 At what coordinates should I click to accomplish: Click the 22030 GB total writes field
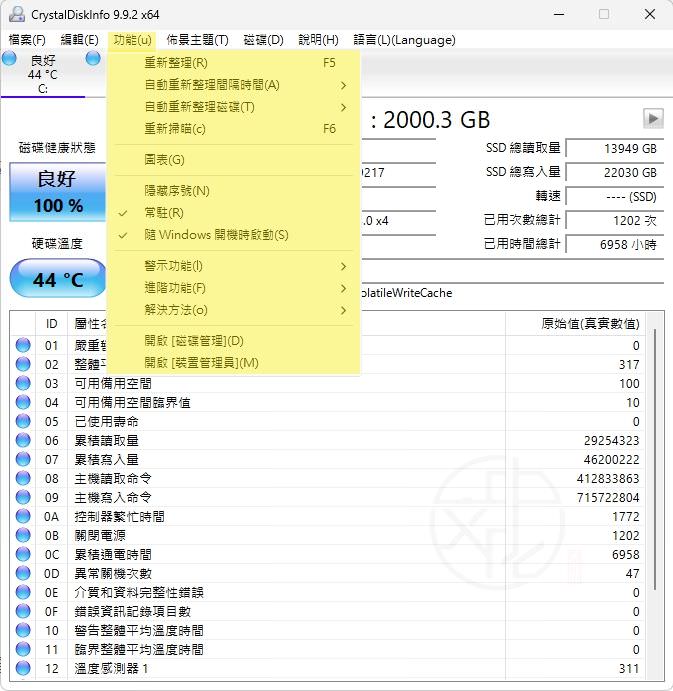[614, 172]
